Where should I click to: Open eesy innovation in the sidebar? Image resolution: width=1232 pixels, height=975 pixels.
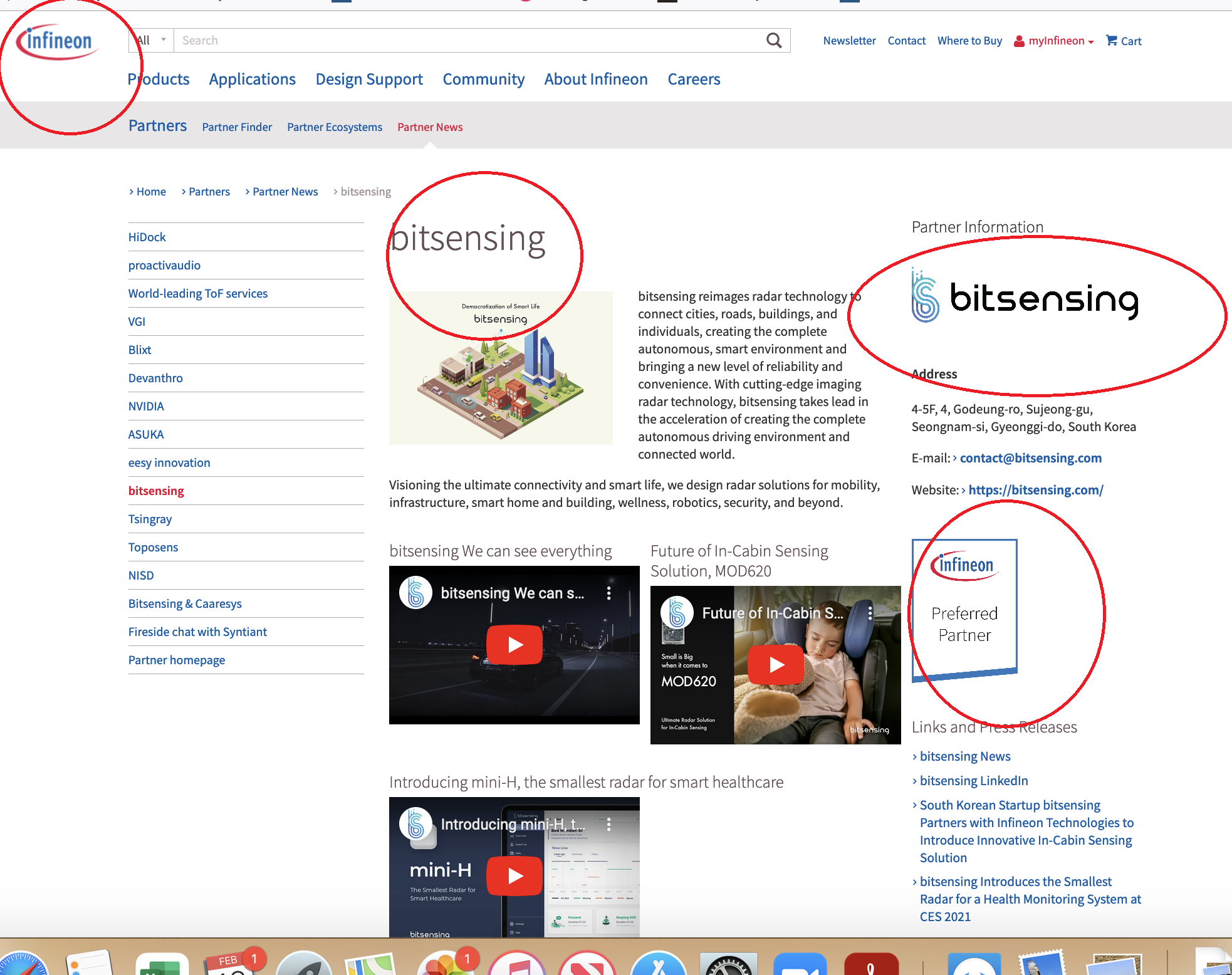pyautogui.click(x=169, y=462)
